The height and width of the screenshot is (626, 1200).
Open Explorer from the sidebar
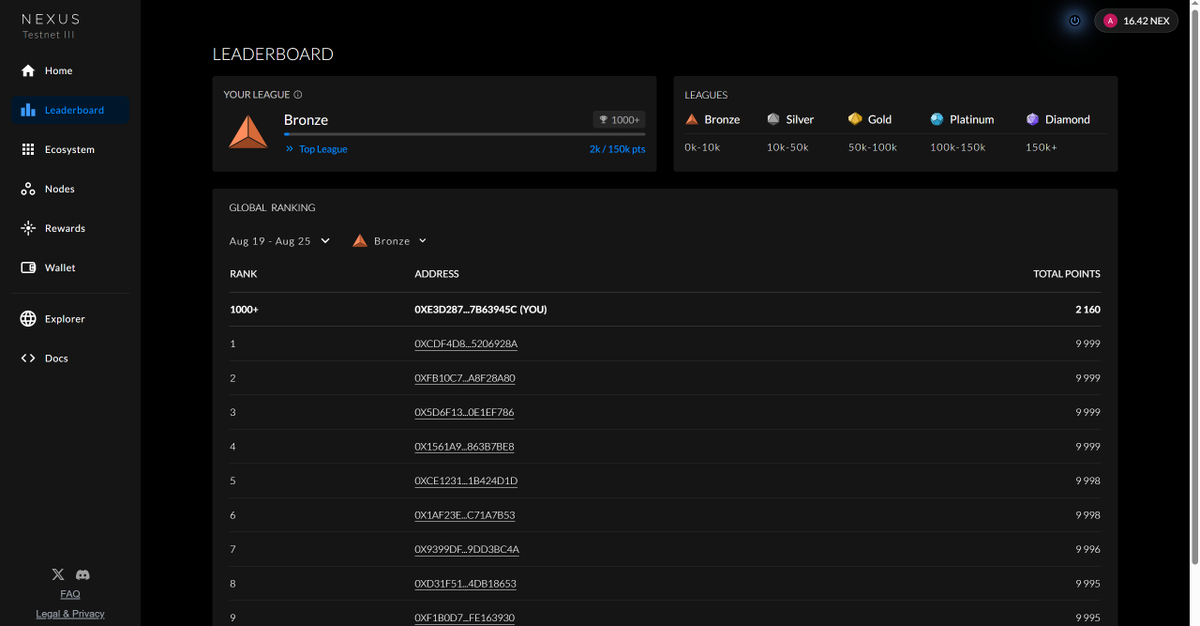[70, 319]
